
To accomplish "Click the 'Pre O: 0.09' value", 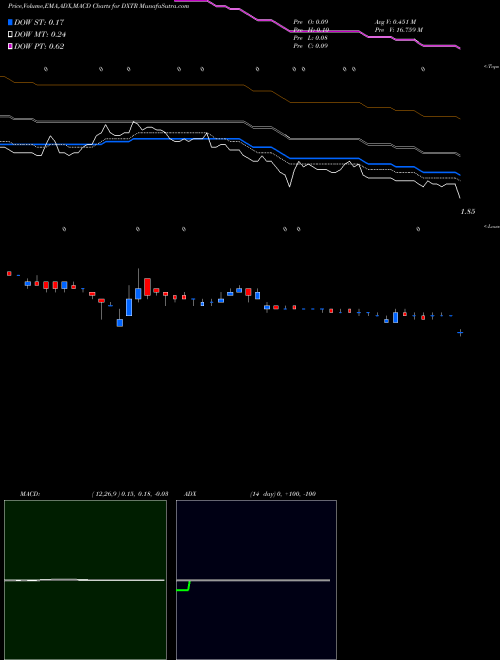I will point(311,22).
